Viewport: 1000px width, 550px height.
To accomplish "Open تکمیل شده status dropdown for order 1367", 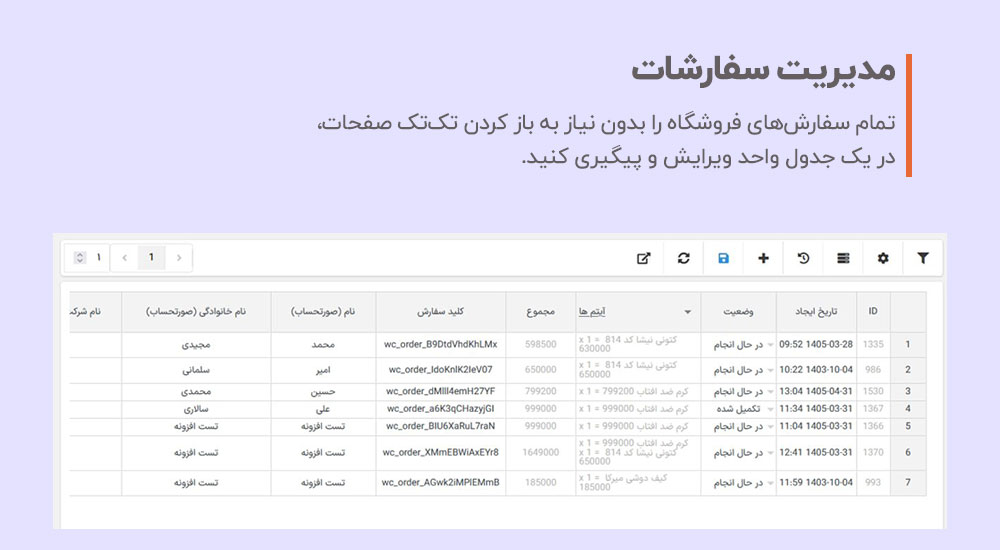I will click(770, 409).
